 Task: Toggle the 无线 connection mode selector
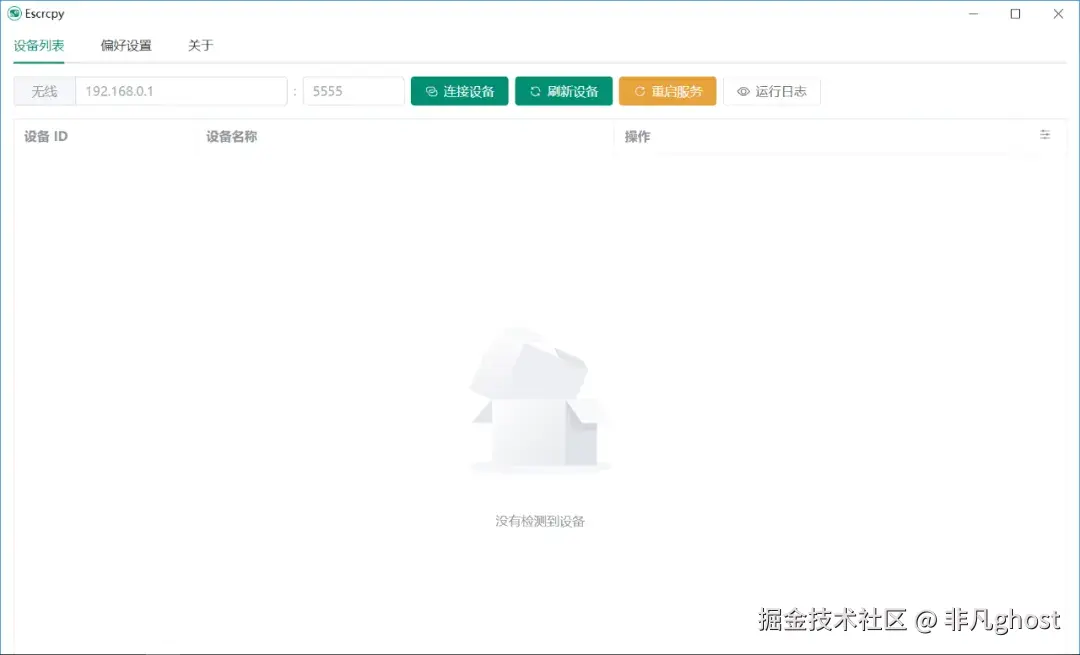[43, 91]
